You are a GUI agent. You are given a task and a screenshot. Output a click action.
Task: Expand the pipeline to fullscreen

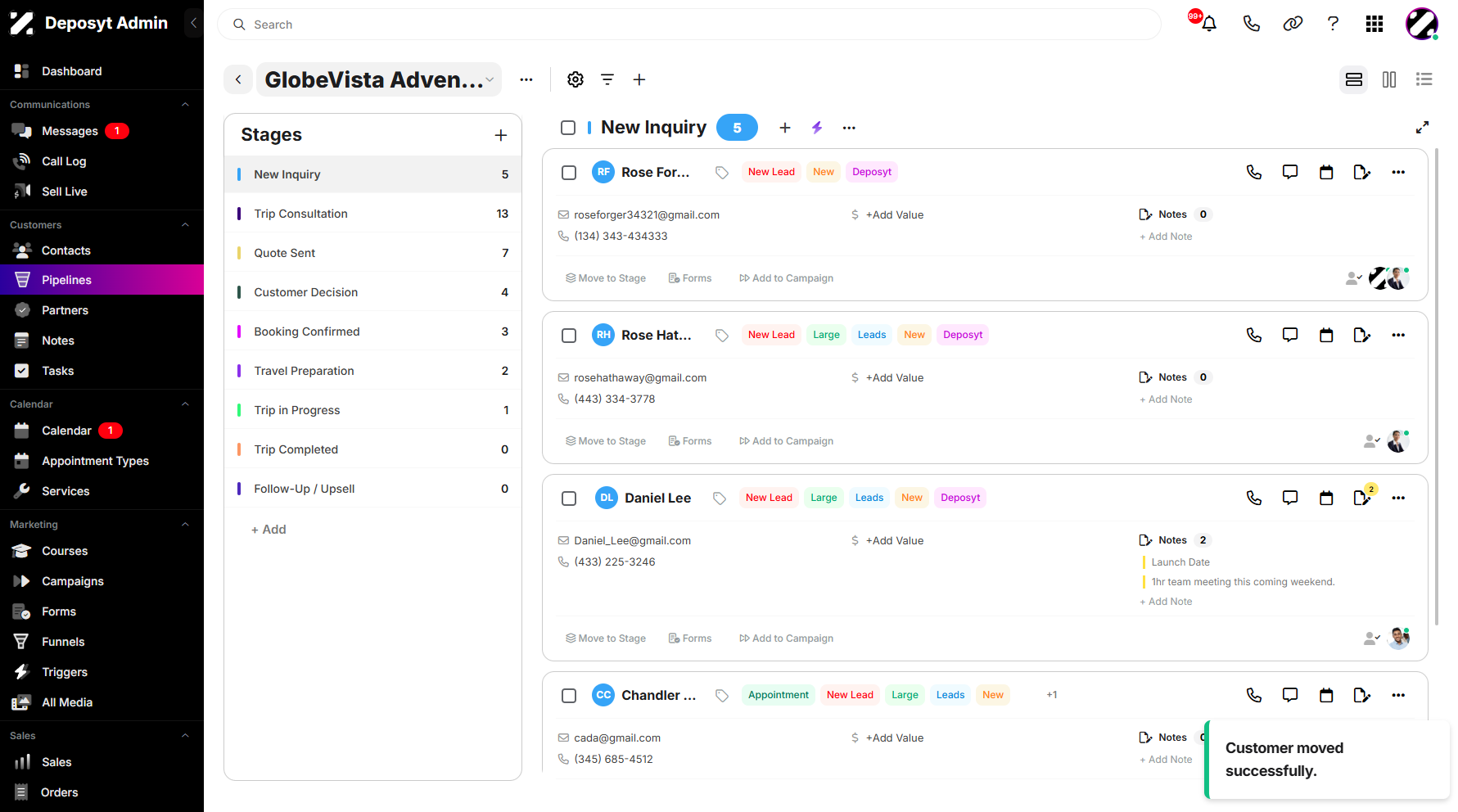click(1423, 127)
